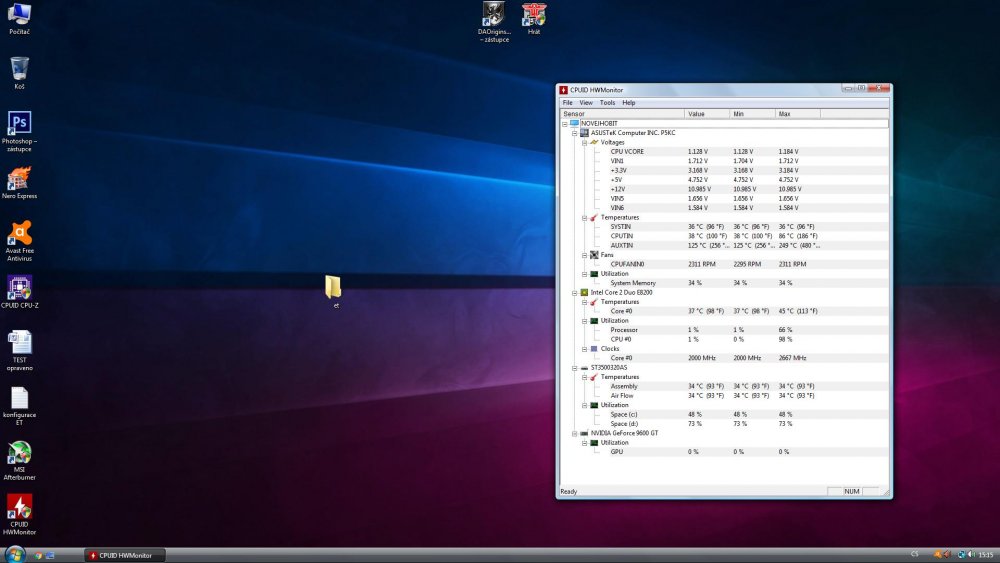Select the Nero Express desktop icon

point(19,182)
